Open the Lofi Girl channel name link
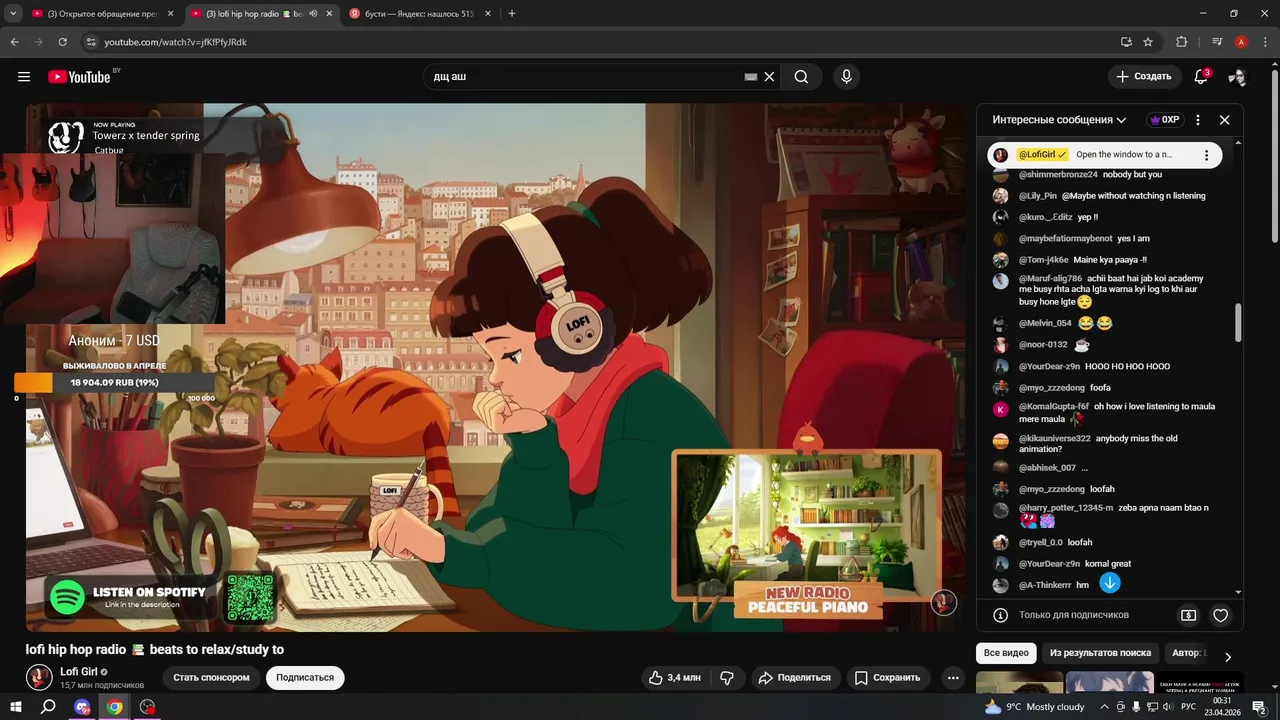Viewport: 1280px width, 720px height. (x=79, y=672)
